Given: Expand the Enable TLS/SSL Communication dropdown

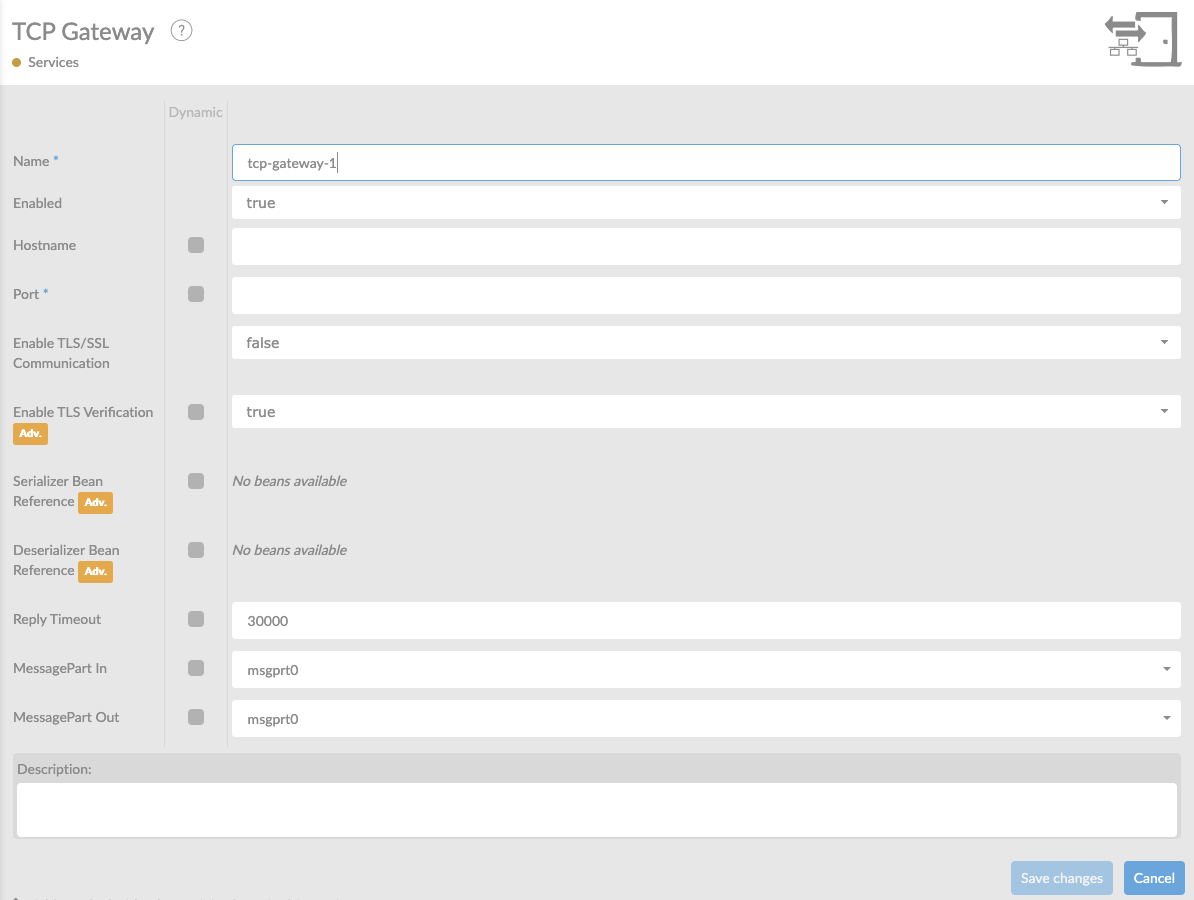Looking at the screenshot, I should tap(706, 343).
